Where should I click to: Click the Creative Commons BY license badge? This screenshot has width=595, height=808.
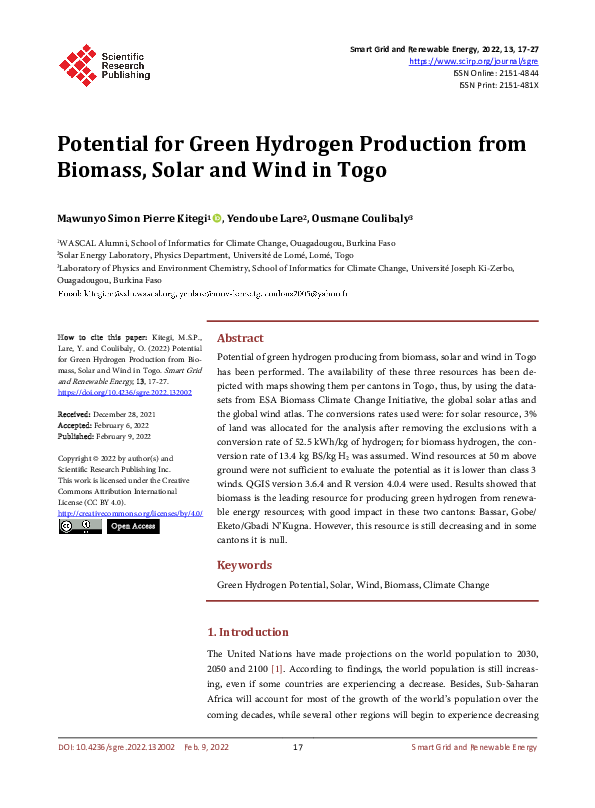click(x=80, y=526)
